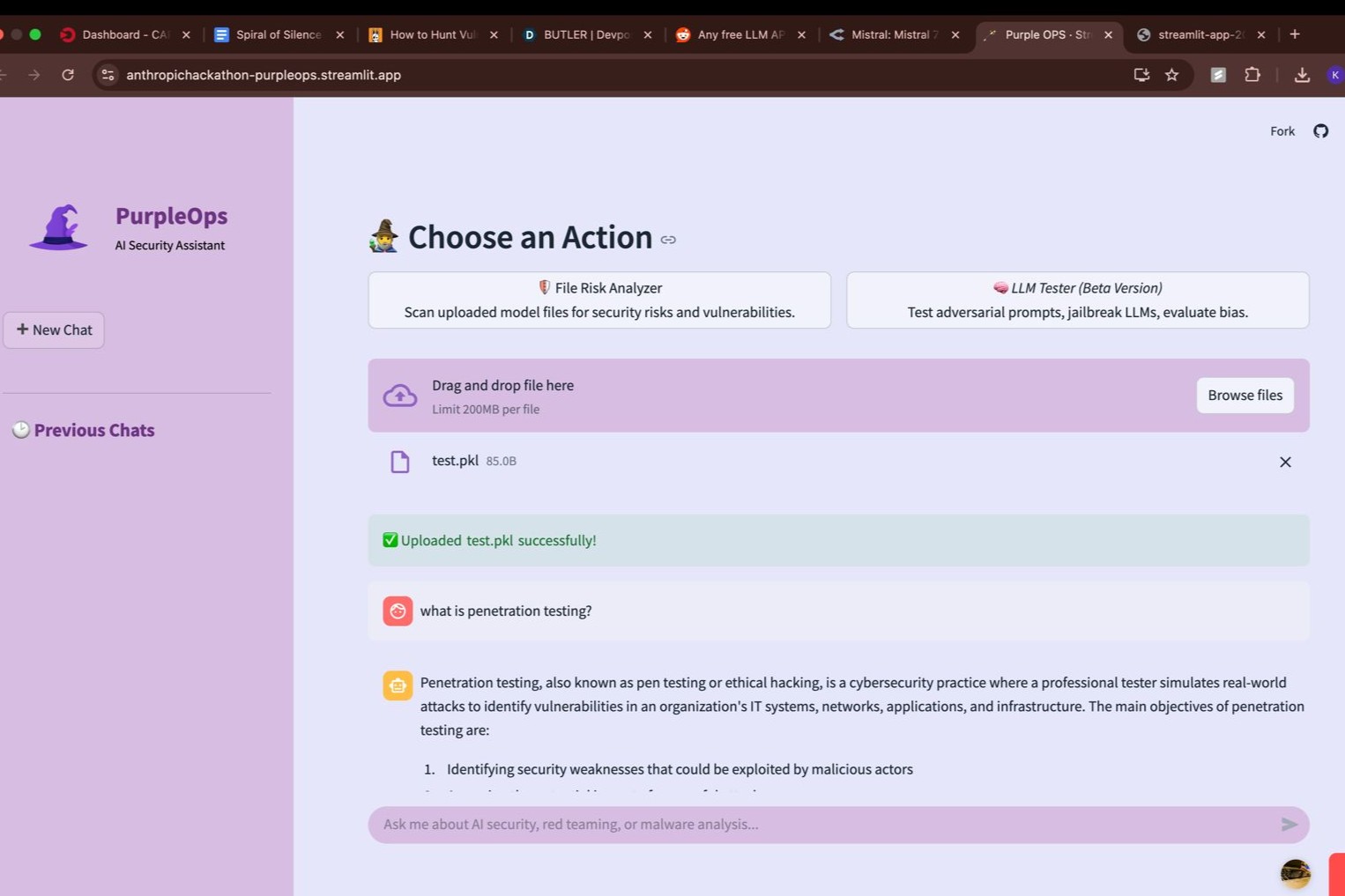Click the Browse files button
The height and width of the screenshot is (896, 1345).
[1245, 396]
